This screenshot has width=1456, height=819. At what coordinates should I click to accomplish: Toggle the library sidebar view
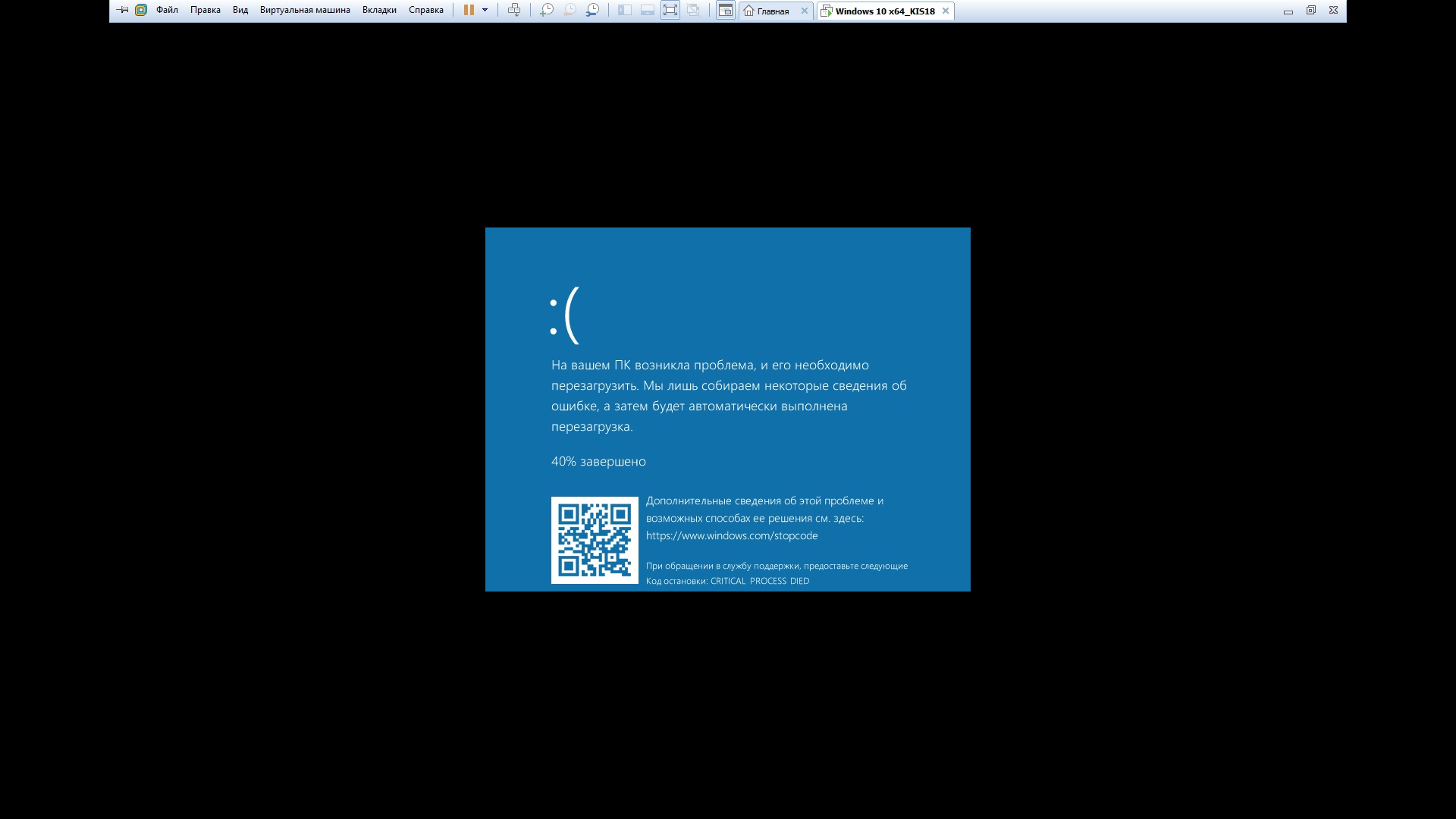625,11
